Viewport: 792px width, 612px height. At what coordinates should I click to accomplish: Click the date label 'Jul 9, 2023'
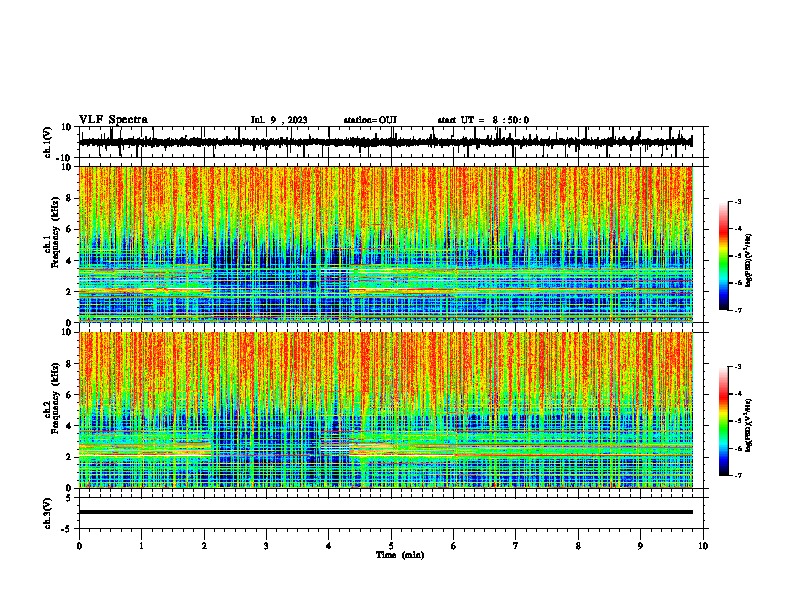click(279, 120)
